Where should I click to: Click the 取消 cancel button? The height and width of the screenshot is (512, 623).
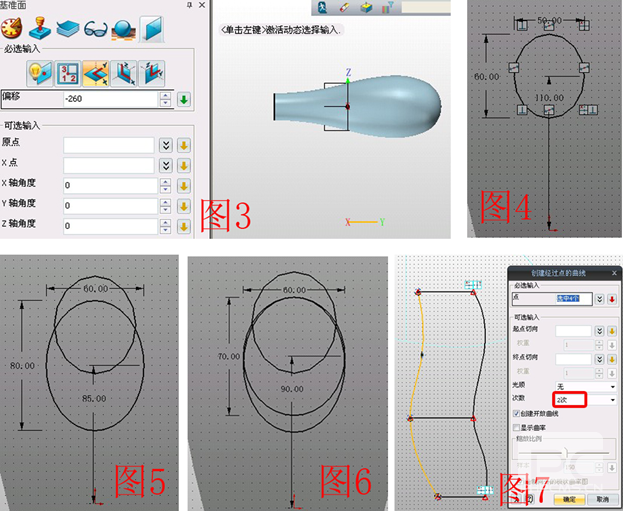point(600,499)
